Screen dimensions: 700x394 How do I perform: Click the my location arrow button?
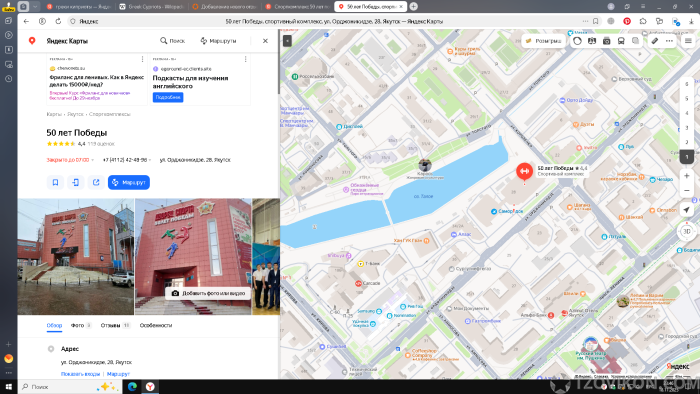pos(687,210)
